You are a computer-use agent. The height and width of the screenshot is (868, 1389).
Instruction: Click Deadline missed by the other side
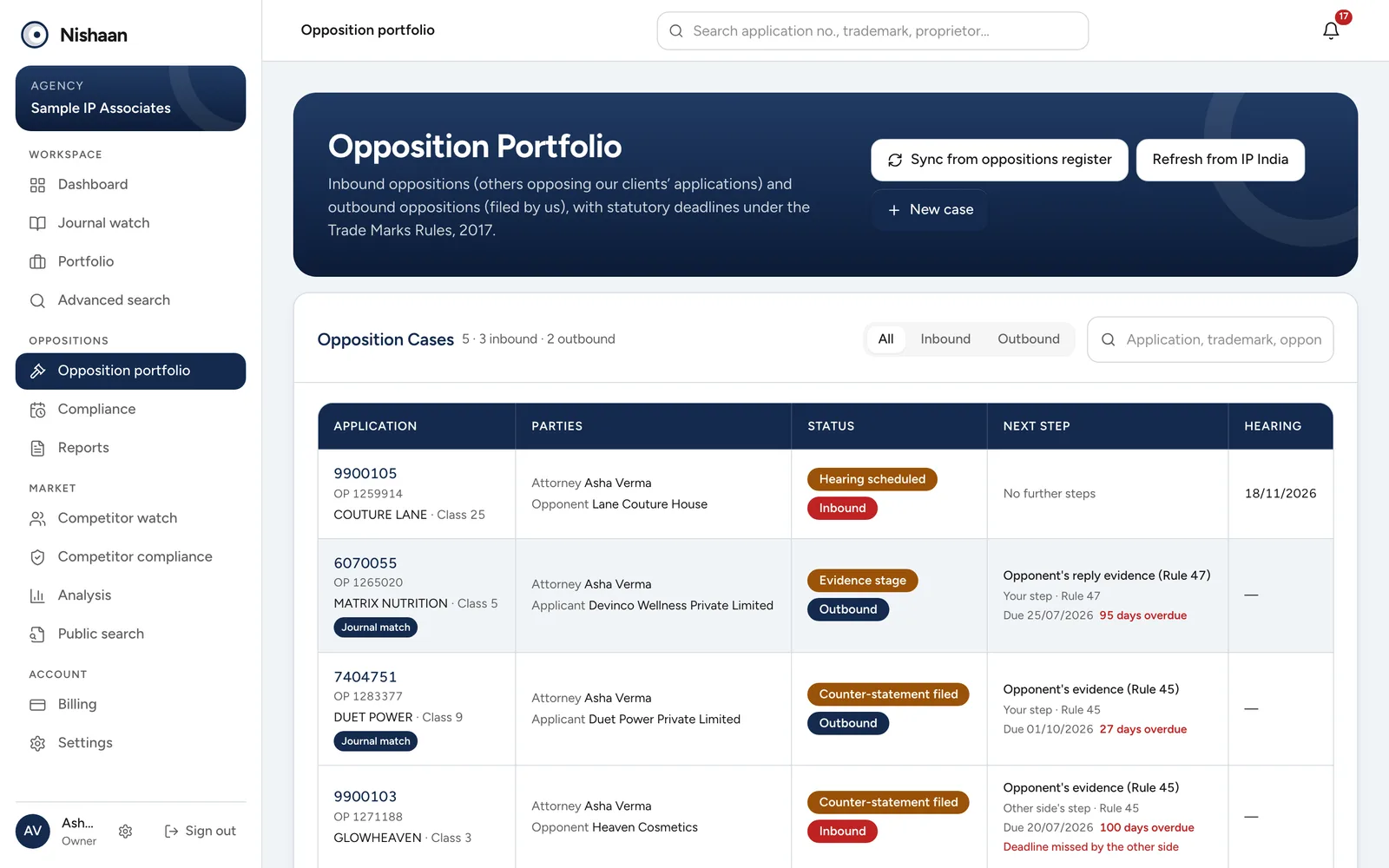click(x=1091, y=847)
